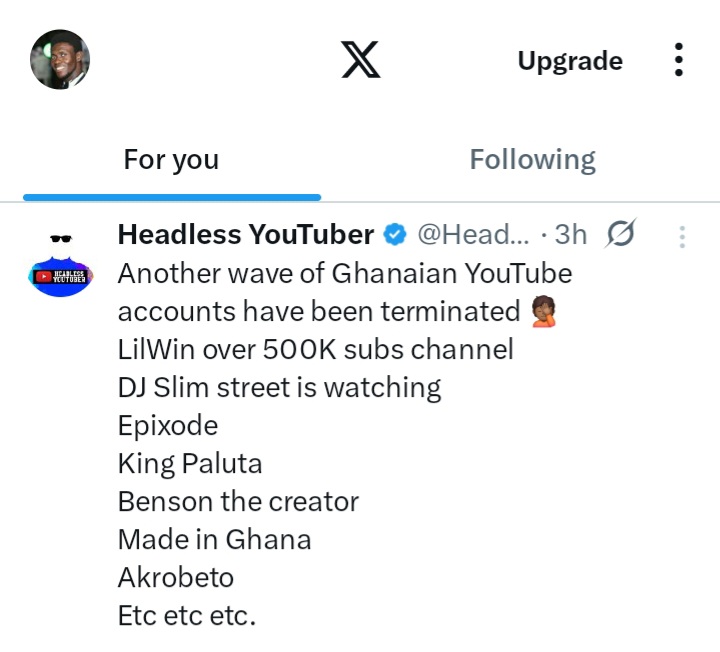Switch to the Following tab
The width and height of the screenshot is (720, 652).
pyautogui.click(x=532, y=160)
